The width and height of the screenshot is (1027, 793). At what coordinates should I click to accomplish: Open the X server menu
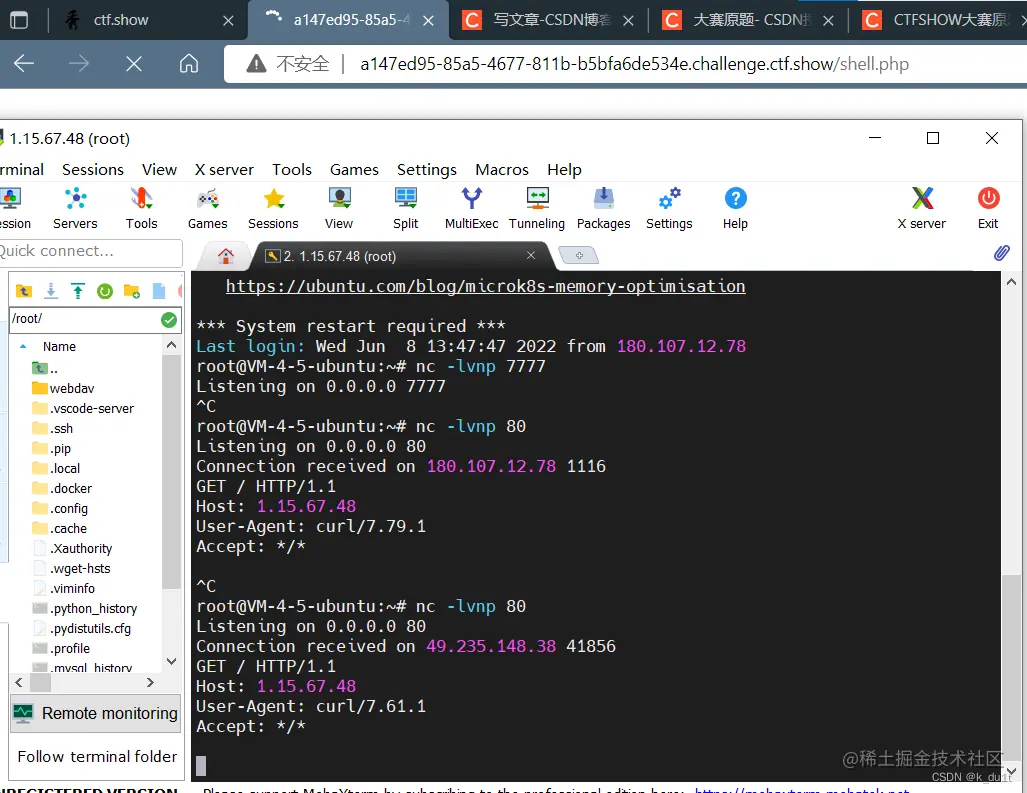[224, 170]
